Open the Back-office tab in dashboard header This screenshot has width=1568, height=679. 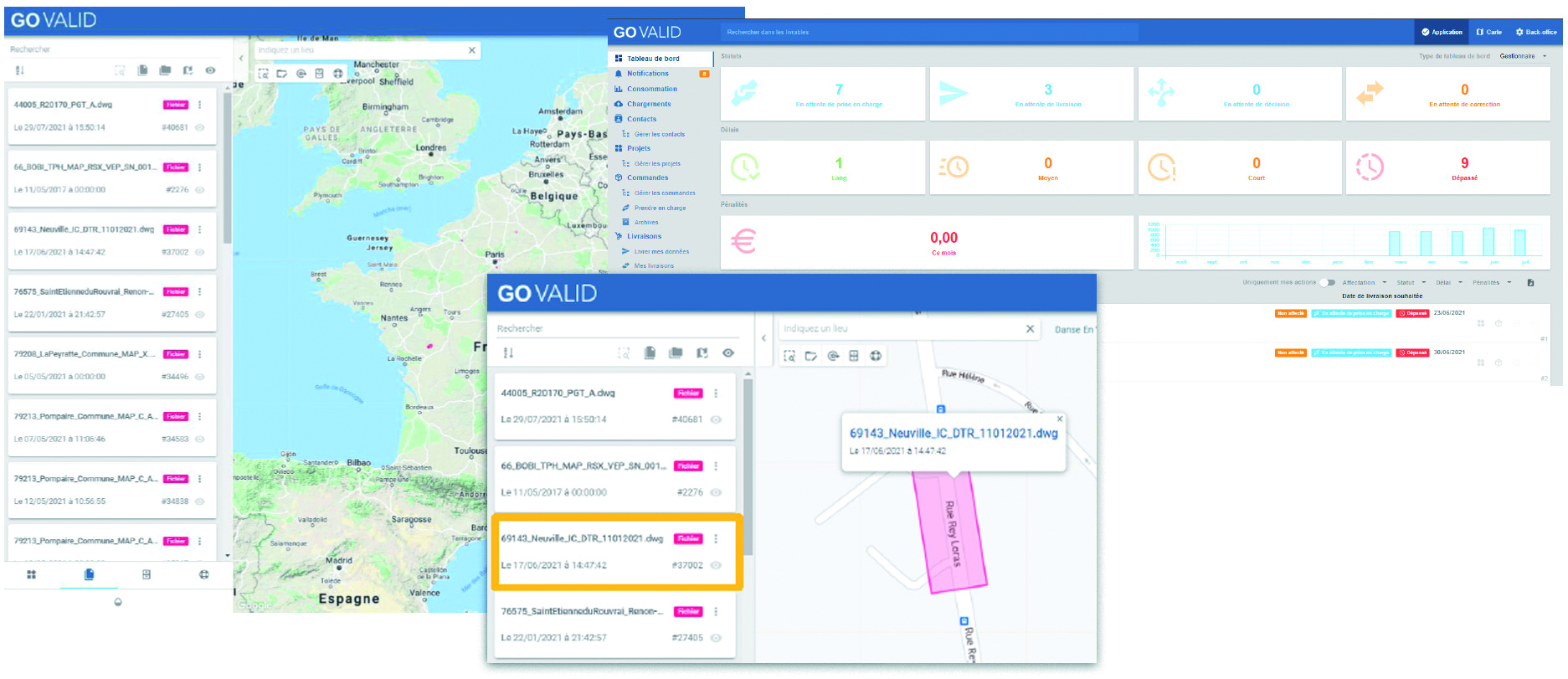click(1536, 32)
